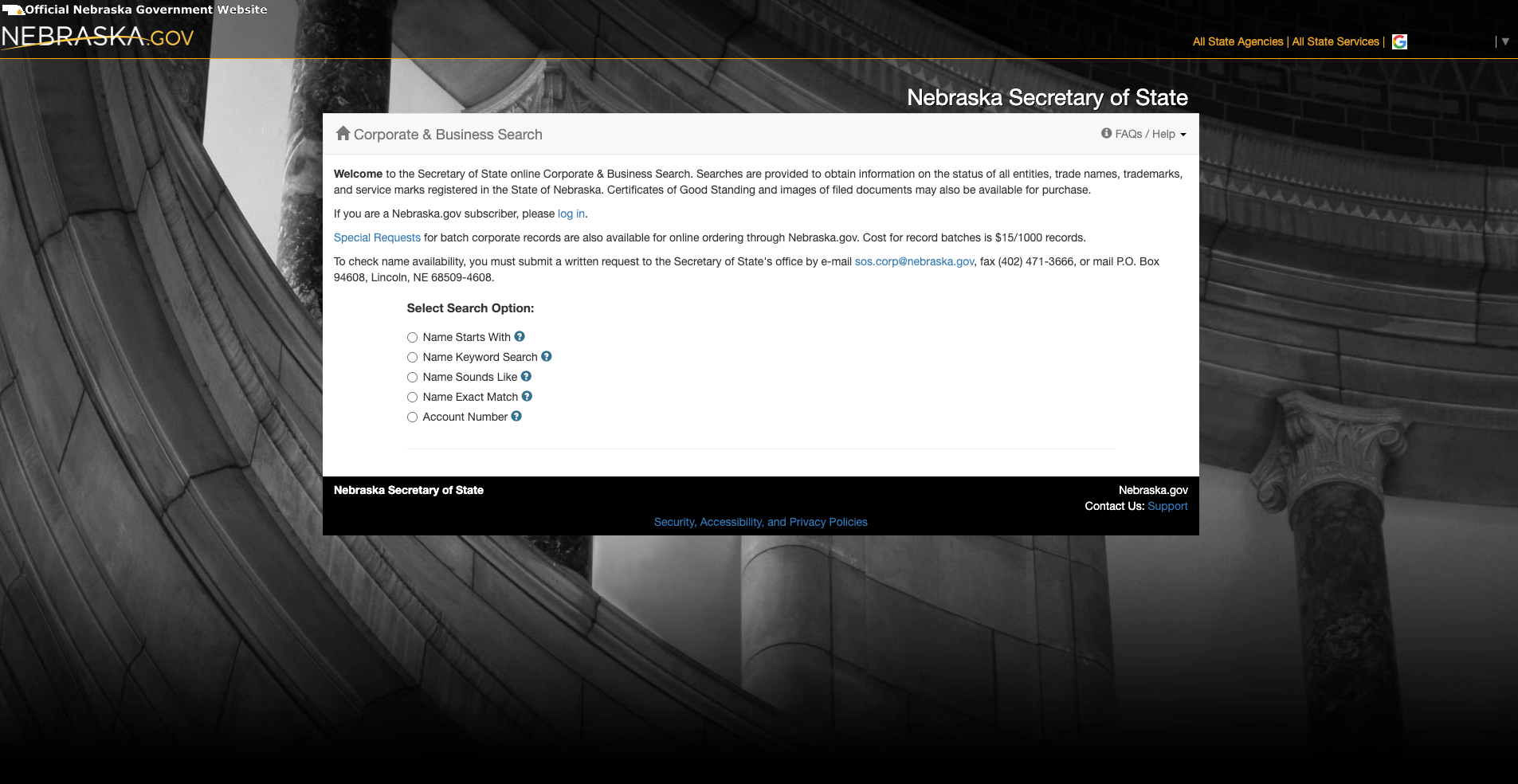Expand the FAQs / Help dropdown
The image size is (1518, 784).
point(1143,134)
